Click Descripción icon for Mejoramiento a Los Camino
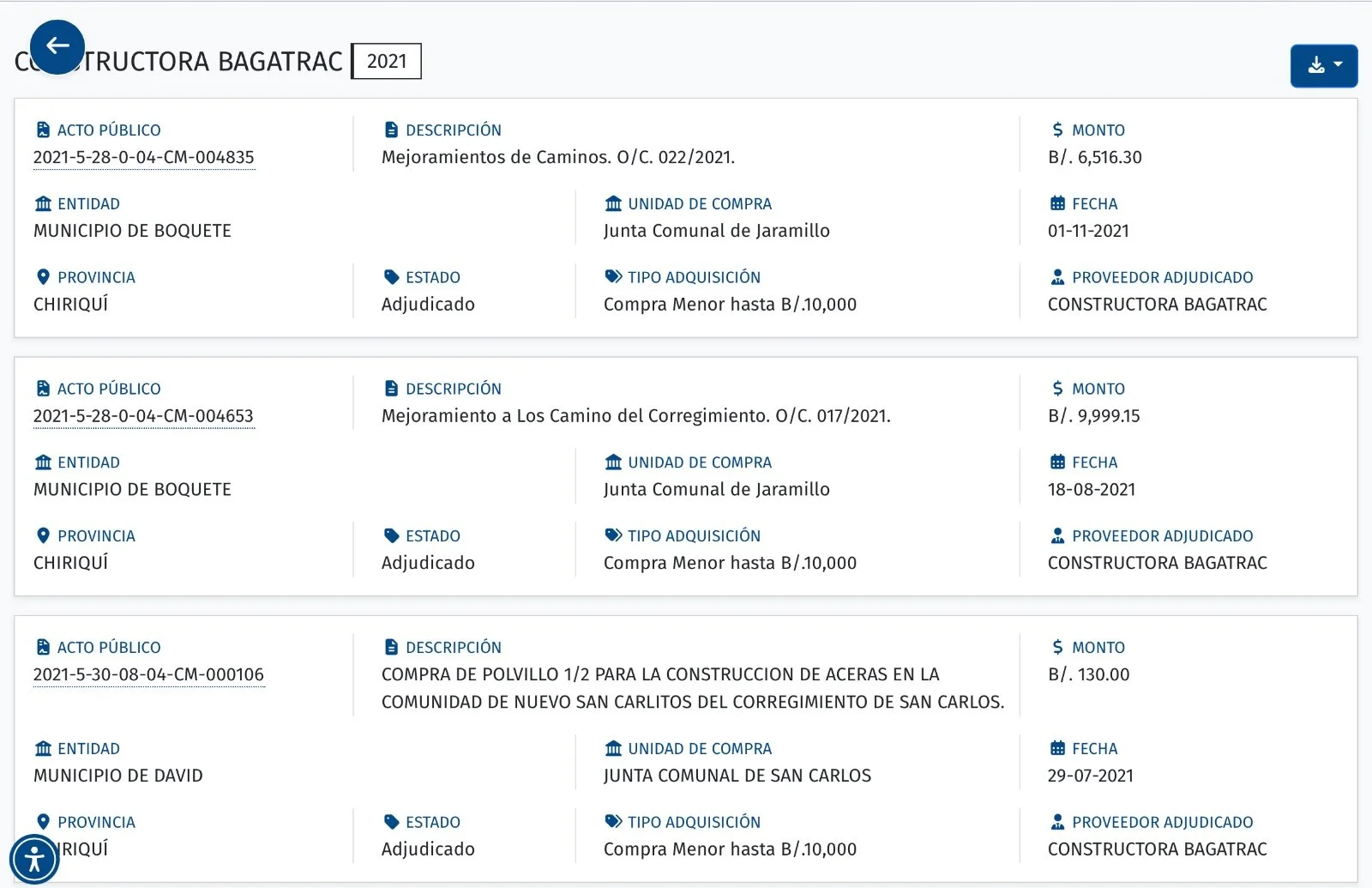Screen dimensions: 1372x888 coord(391,389)
